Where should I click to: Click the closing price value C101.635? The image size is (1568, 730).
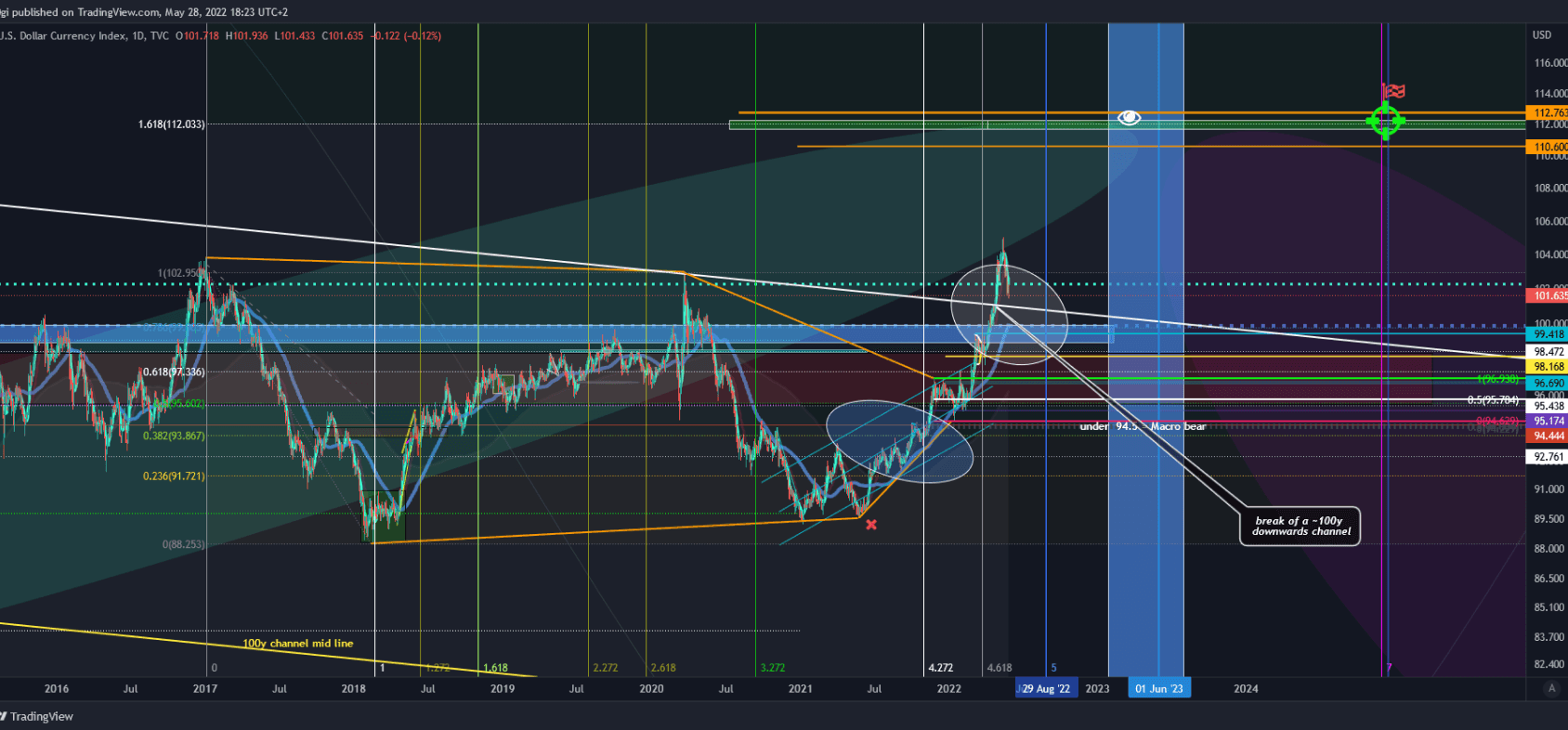pyautogui.click(x=343, y=36)
